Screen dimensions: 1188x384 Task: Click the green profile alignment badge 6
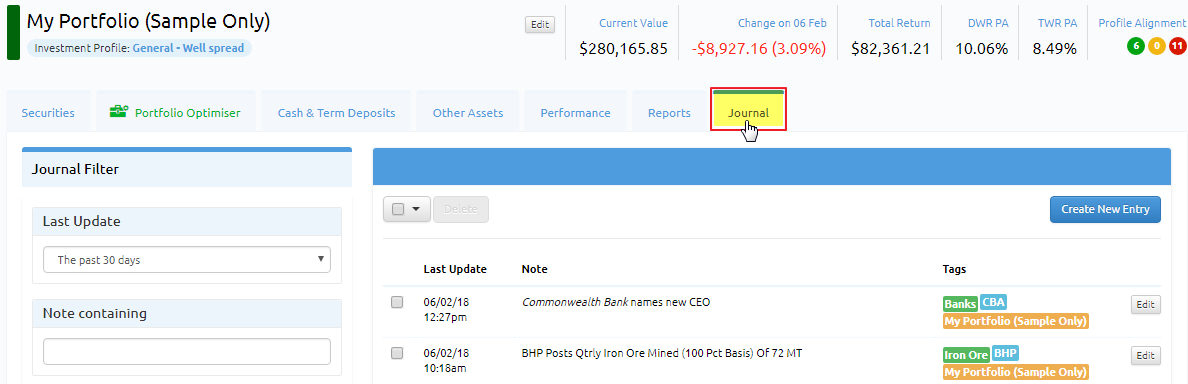[1135, 46]
